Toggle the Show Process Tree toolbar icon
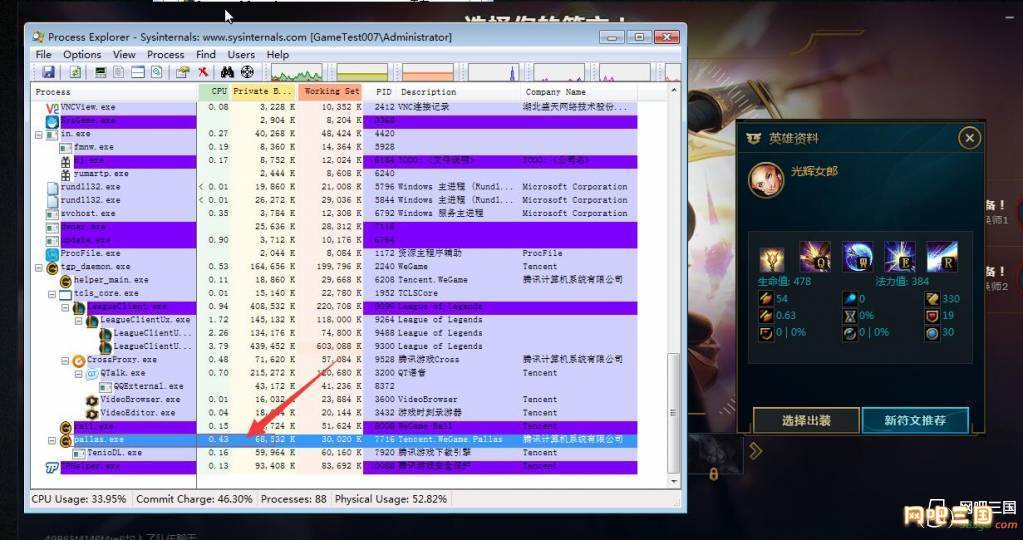This screenshot has height=540, width=1023. coord(119,72)
